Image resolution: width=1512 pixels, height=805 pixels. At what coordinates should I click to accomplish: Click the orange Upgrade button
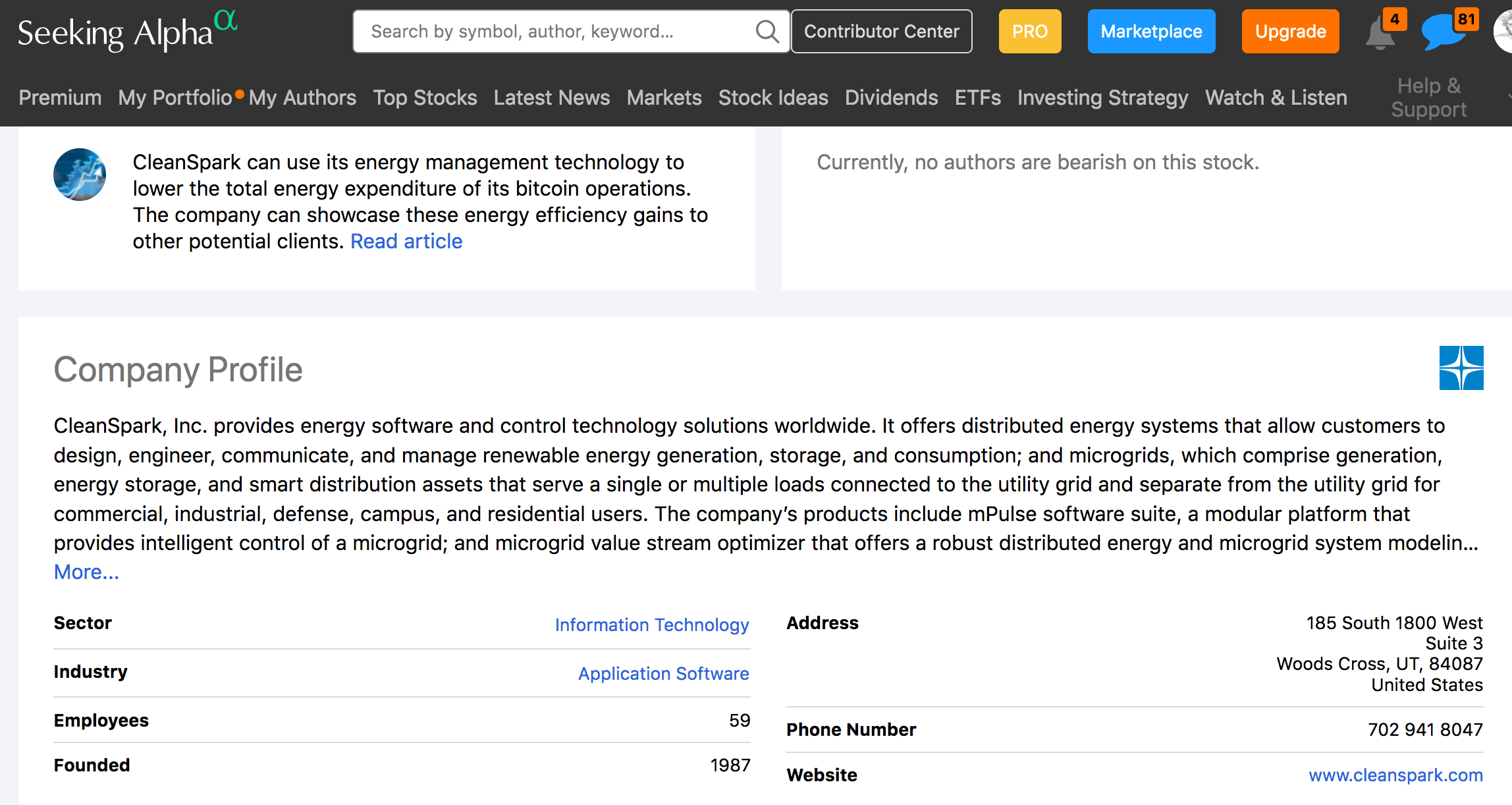coord(1290,31)
